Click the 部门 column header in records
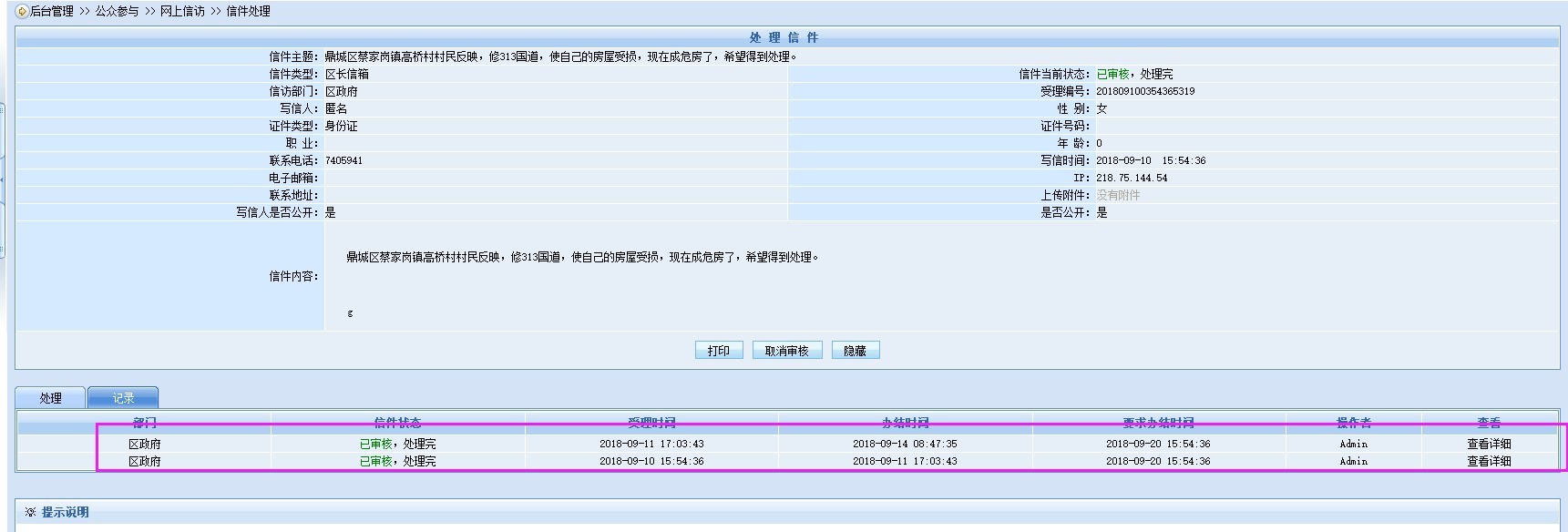The width and height of the screenshot is (1568, 532). coord(144,423)
